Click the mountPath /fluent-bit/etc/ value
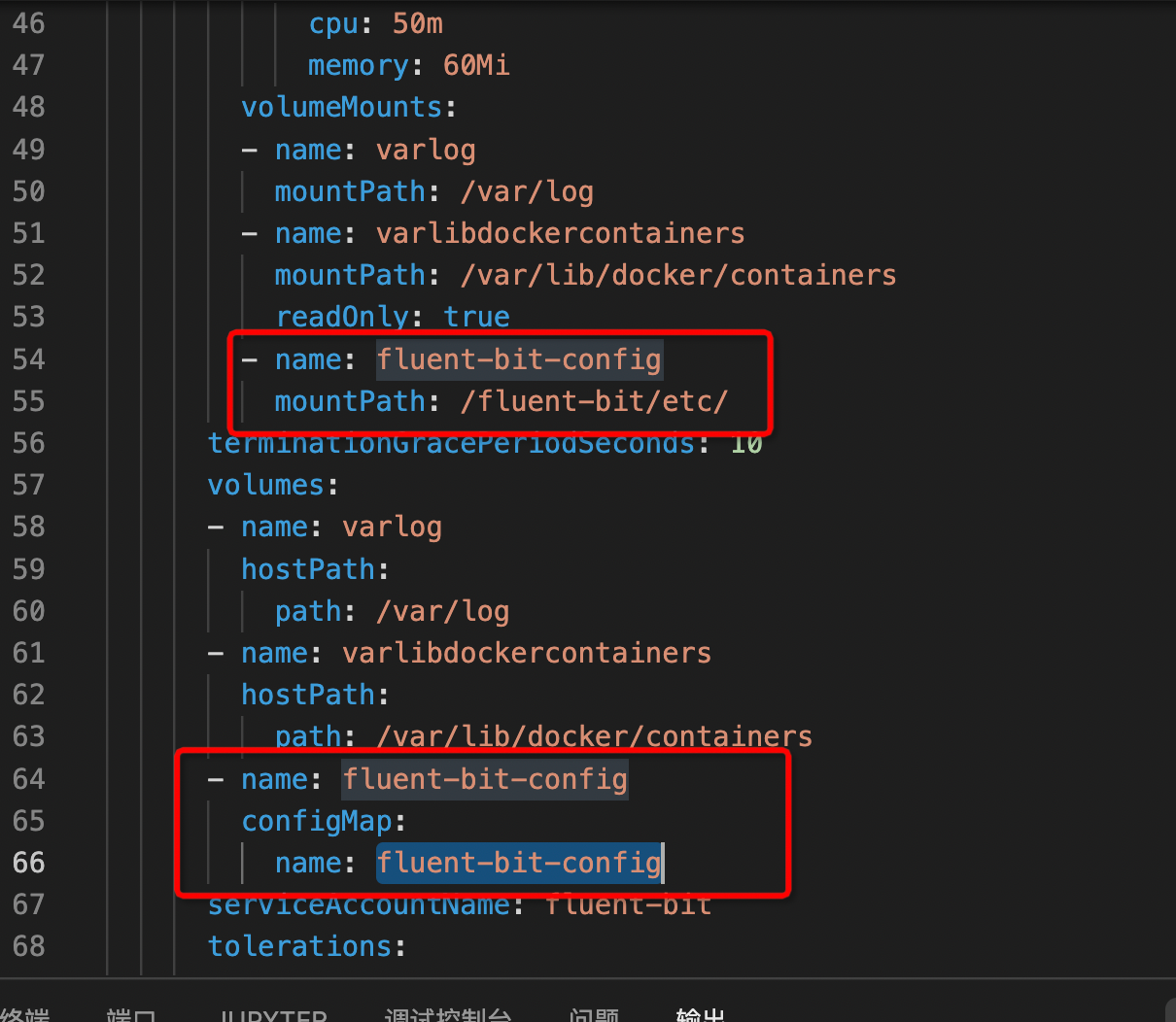 (594, 401)
